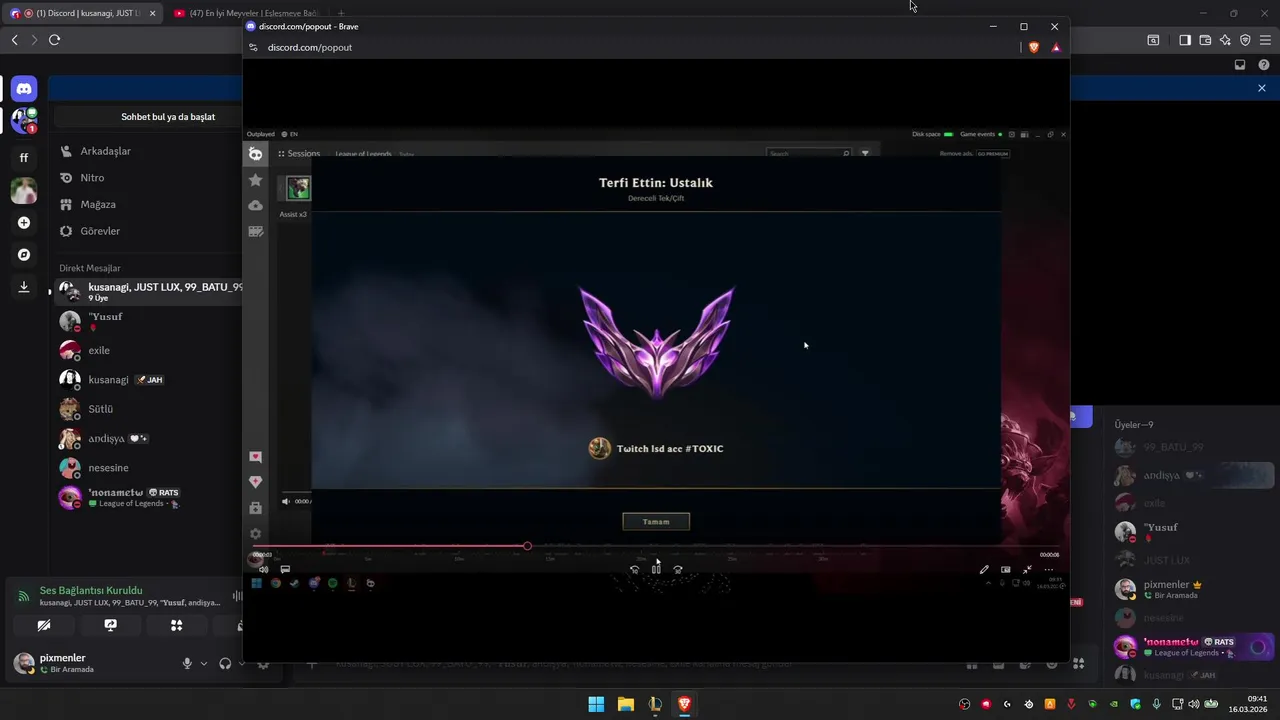The height and width of the screenshot is (720, 1280).
Task: Share your screen from the voice panel
Action: pos(110,625)
